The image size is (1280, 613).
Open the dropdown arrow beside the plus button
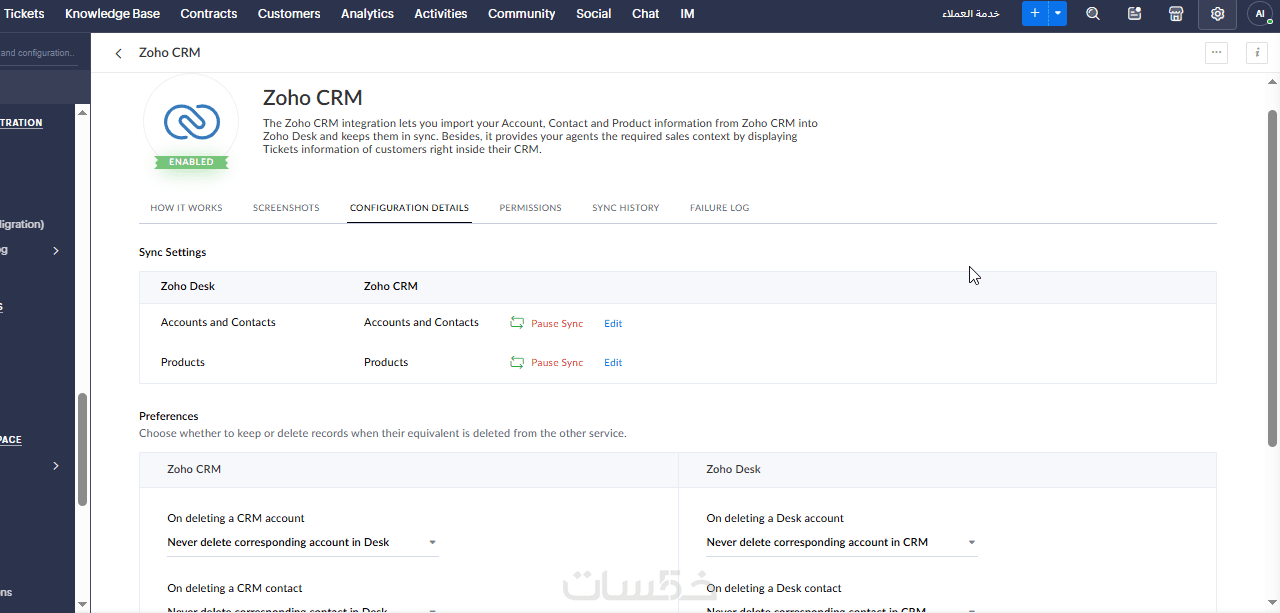point(1057,14)
